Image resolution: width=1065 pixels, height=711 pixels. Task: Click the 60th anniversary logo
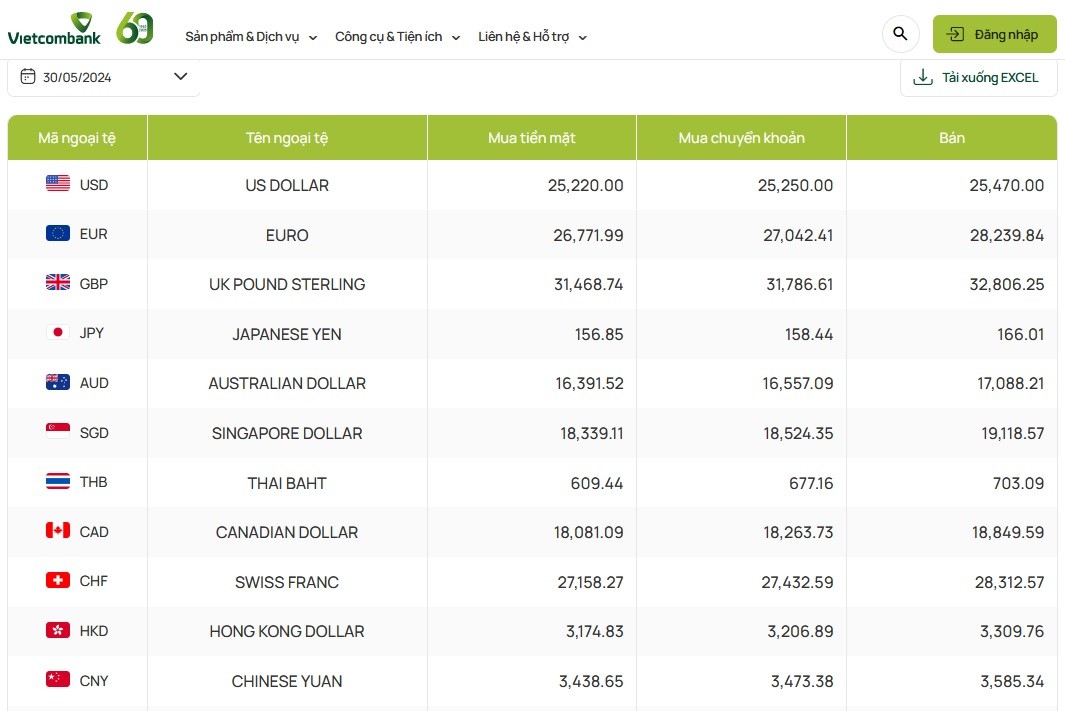point(135,29)
